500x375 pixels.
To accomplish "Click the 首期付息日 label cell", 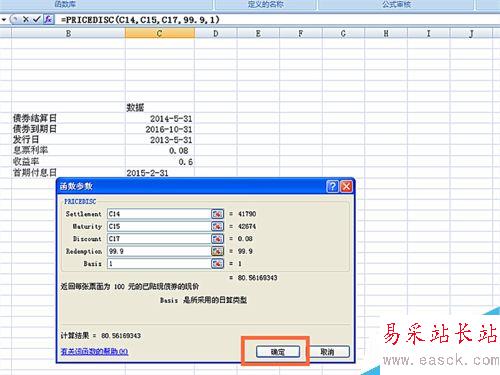I will (68, 173).
